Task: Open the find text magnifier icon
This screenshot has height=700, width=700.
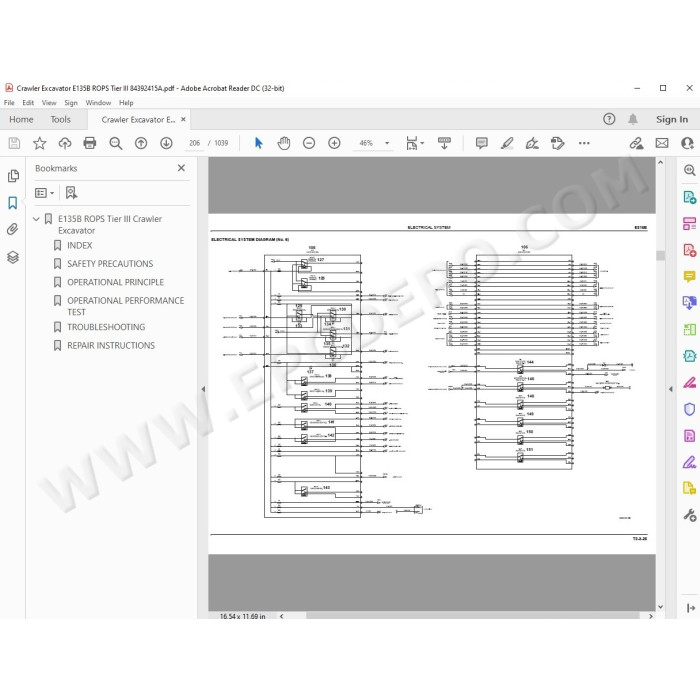Action: point(116,143)
